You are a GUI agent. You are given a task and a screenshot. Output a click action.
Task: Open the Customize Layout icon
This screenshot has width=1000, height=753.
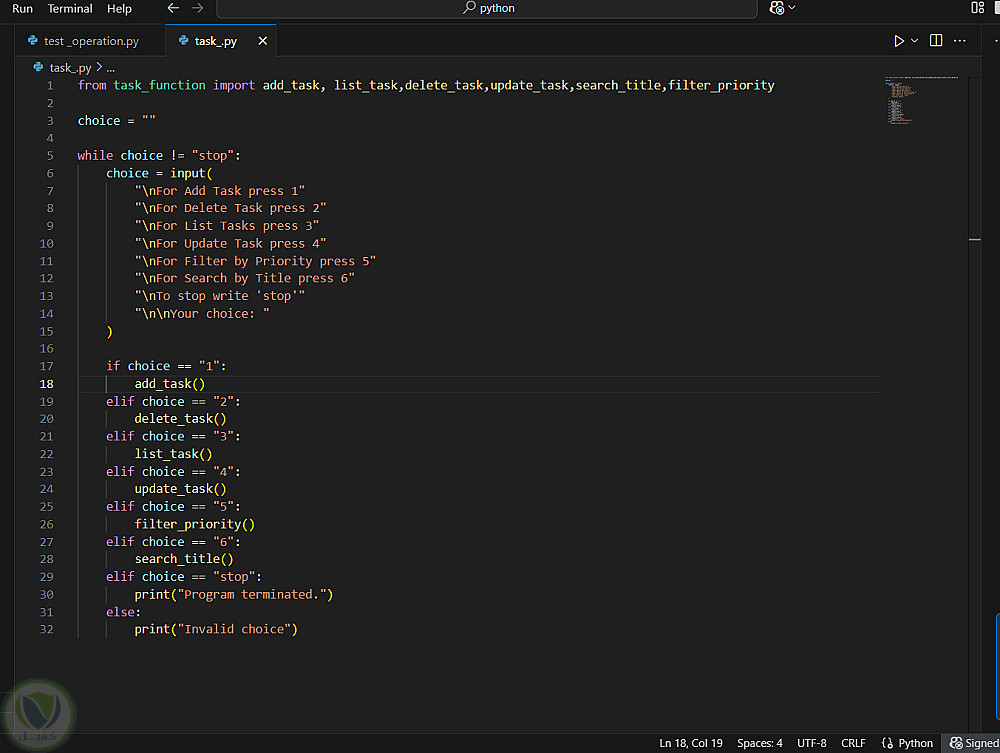click(977, 8)
